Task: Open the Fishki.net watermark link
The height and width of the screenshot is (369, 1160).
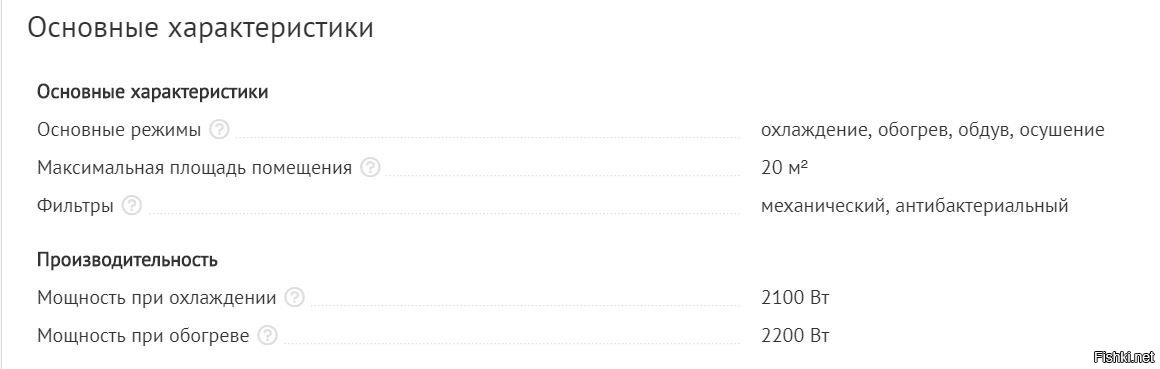Action: tap(1123, 358)
